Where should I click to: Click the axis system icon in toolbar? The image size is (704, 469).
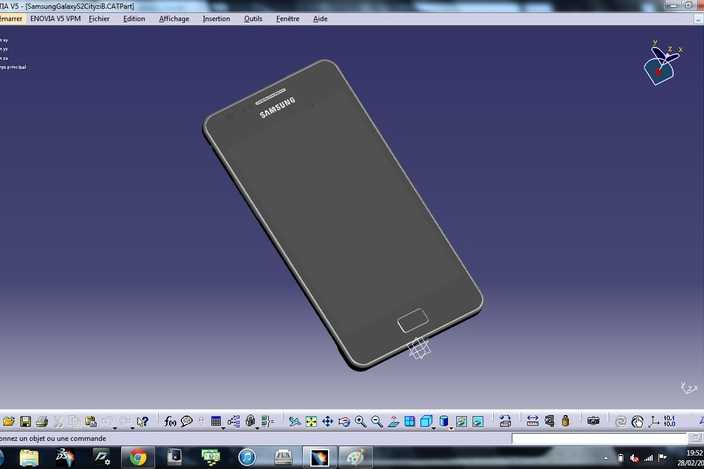(655, 421)
